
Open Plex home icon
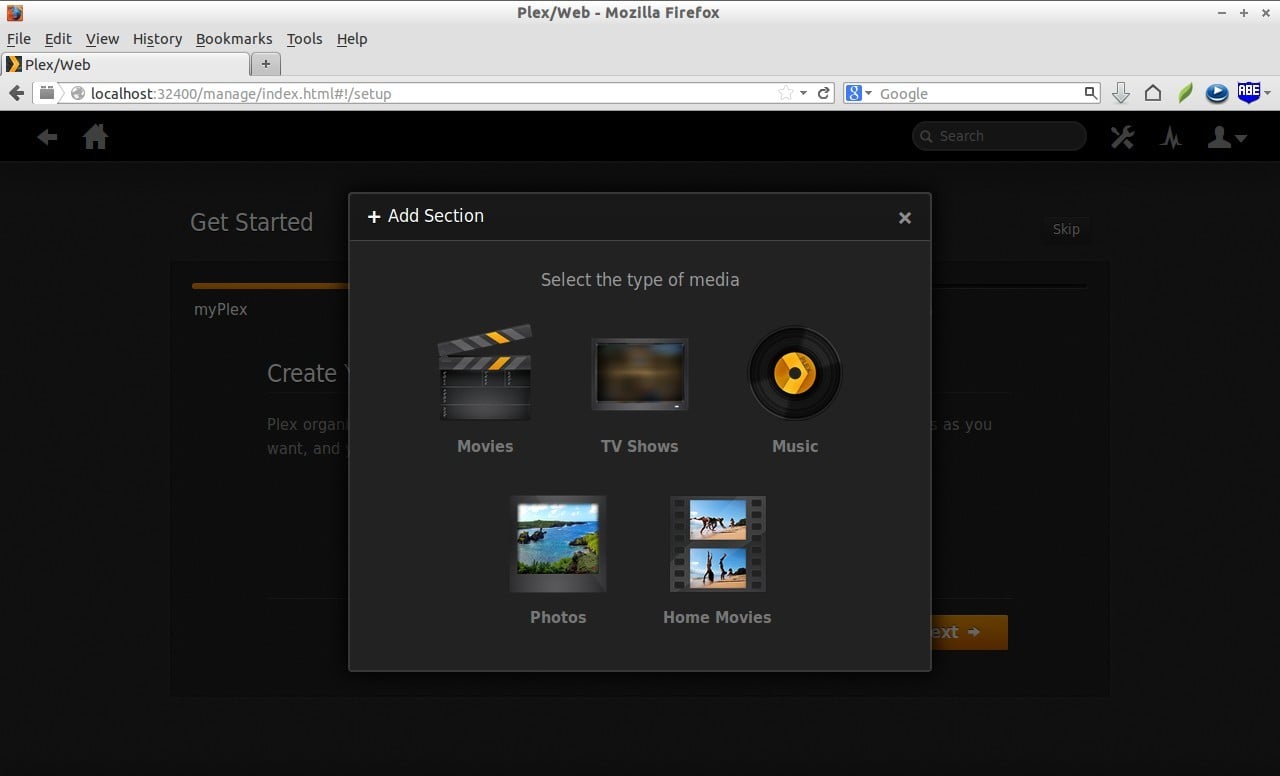96,136
